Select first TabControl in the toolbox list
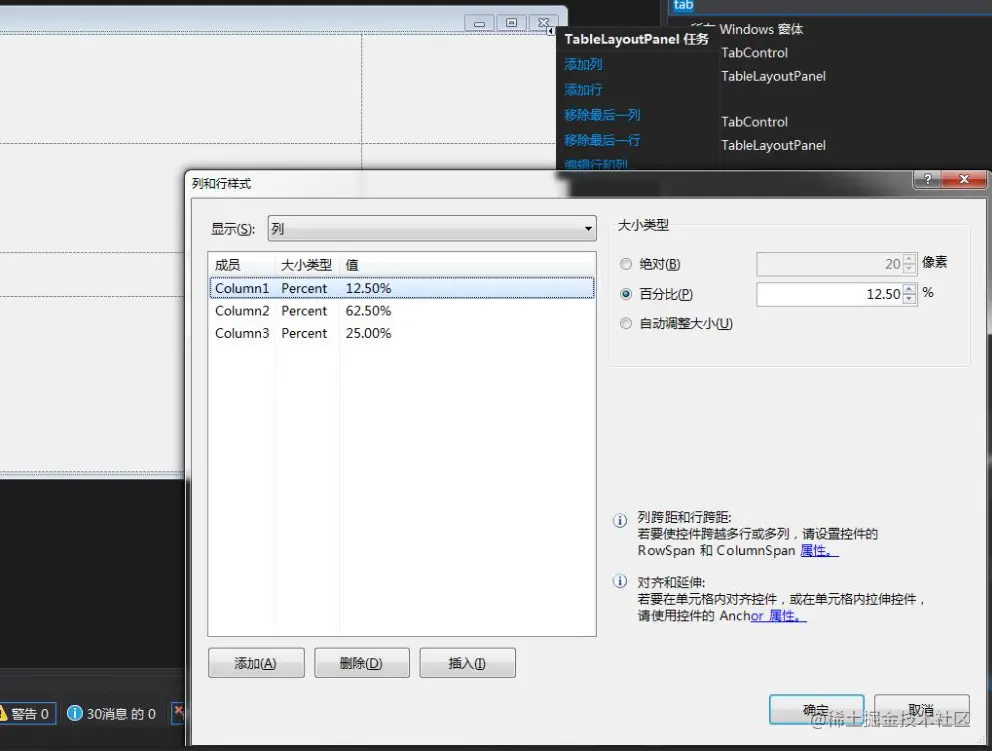 pos(754,53)
